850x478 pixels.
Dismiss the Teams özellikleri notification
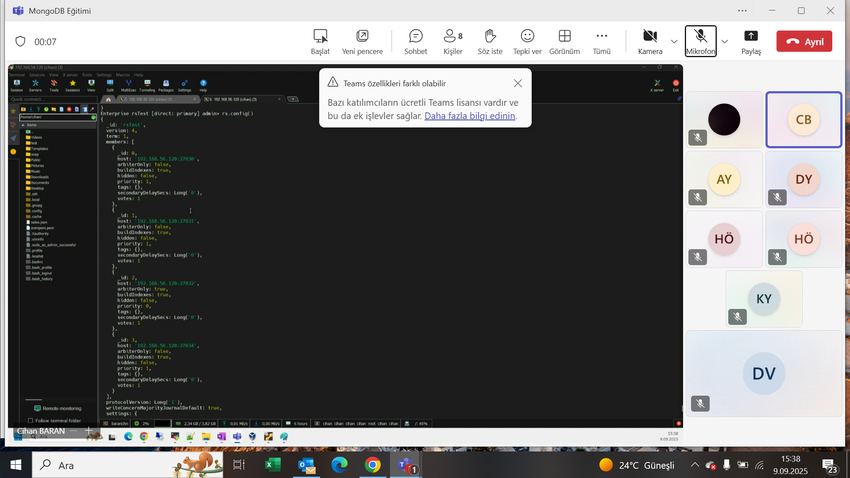coord(518,83)
